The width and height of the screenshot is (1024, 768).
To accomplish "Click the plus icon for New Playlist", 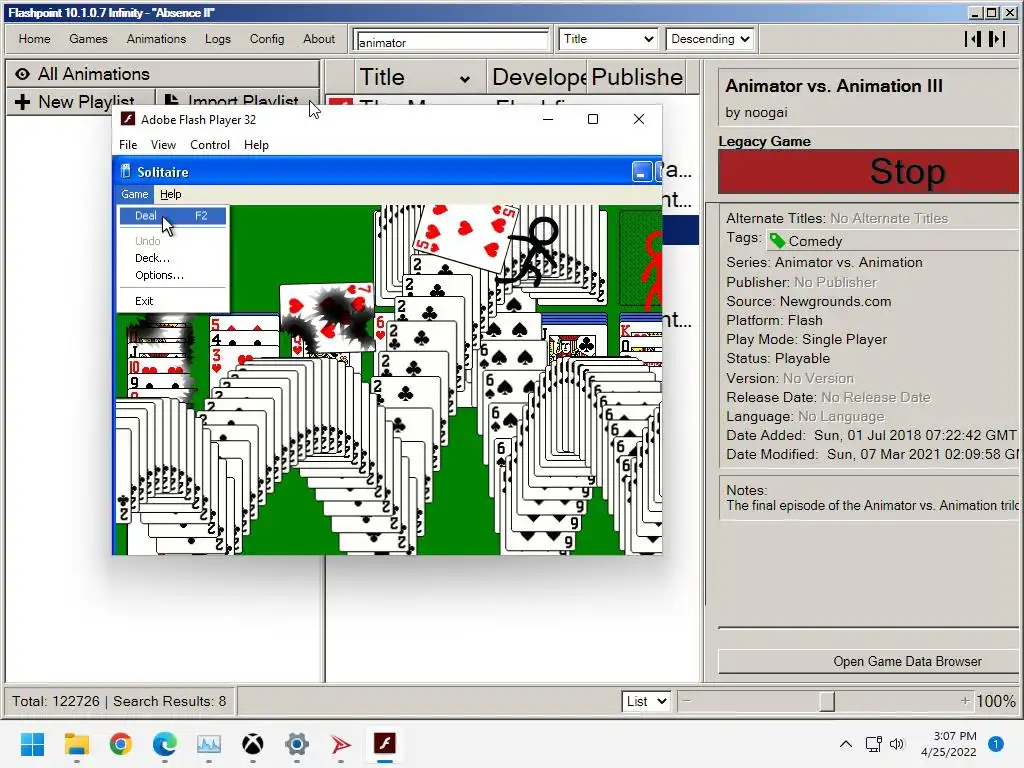I will click(22, 102).
